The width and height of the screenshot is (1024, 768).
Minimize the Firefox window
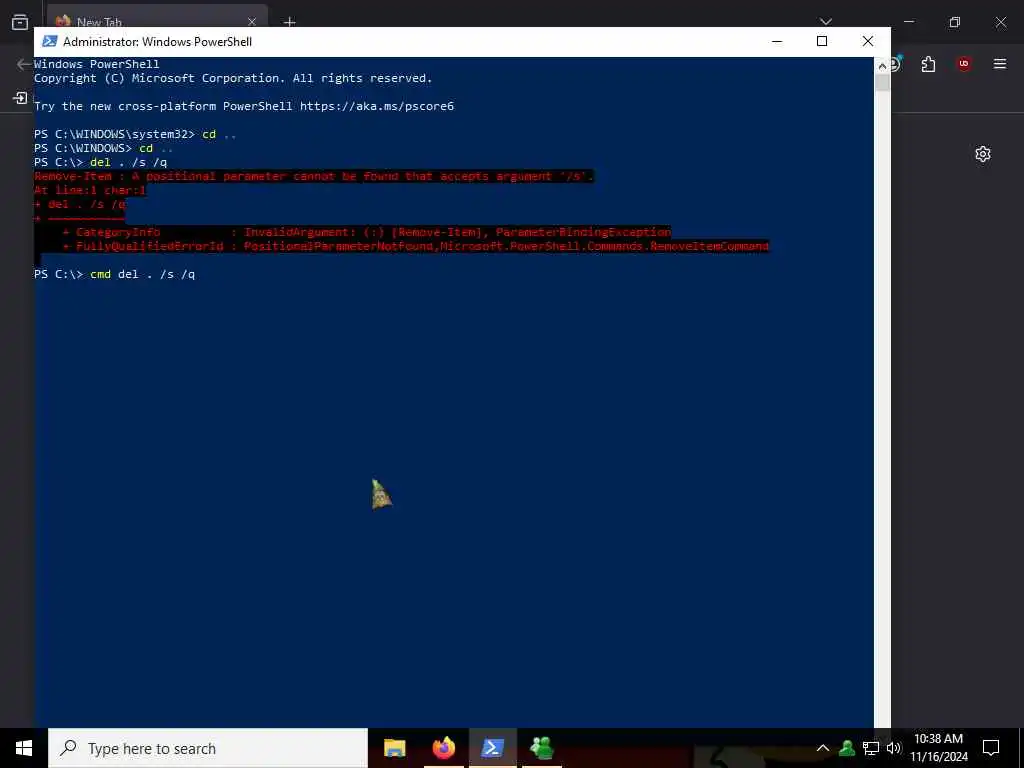[x=909, y=22]
